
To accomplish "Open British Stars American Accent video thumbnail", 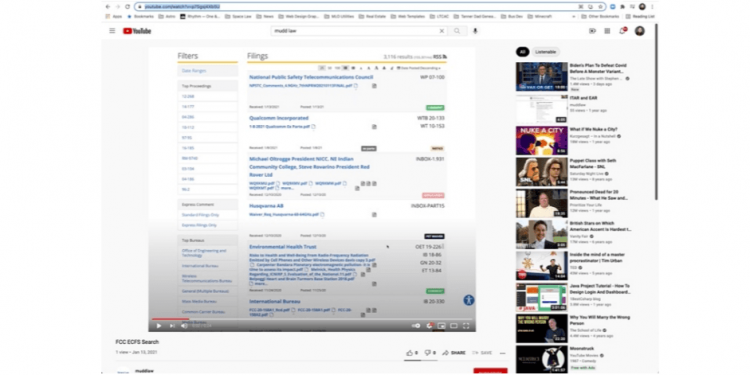I will [541, 234].
